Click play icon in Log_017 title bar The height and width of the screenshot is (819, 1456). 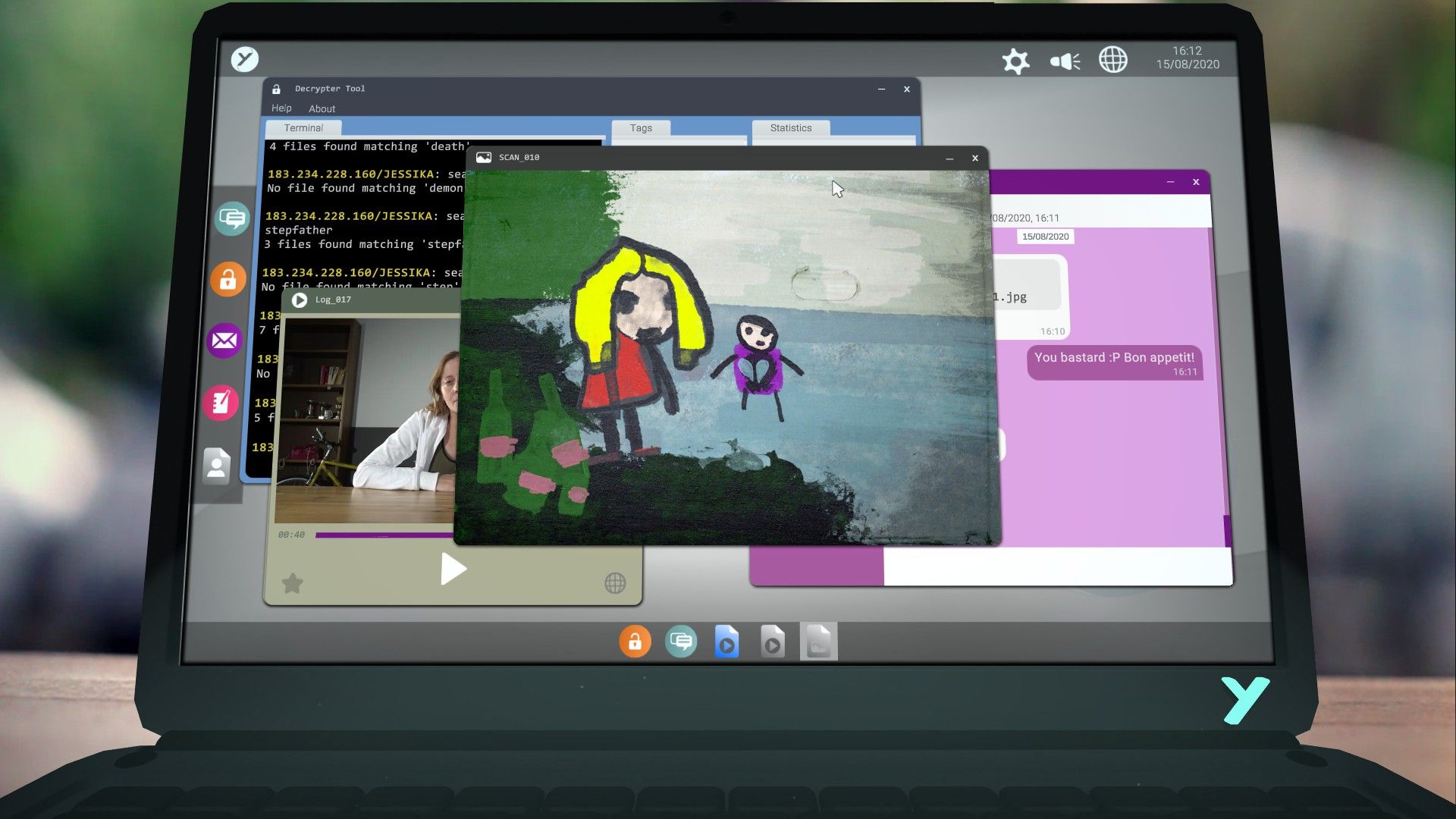point(300,300)
